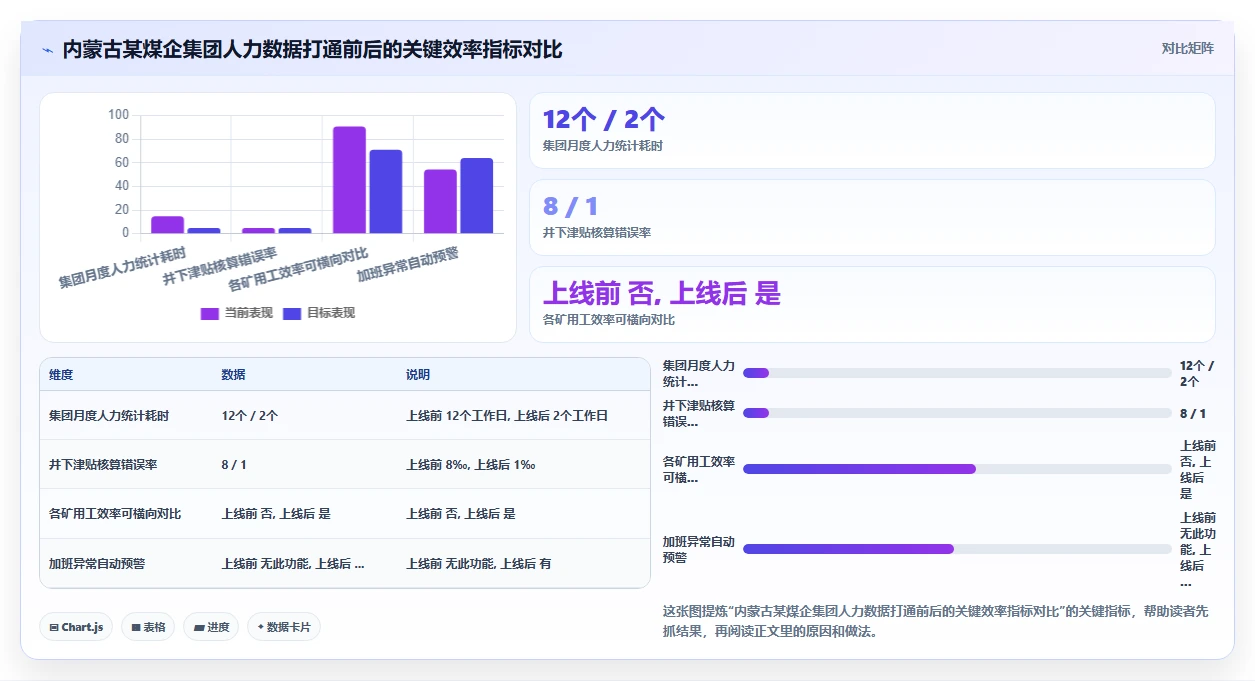Select the 数据 table column header
Image resolution: width=1255 pixels, height=681 pixels.
coord(233,374)
